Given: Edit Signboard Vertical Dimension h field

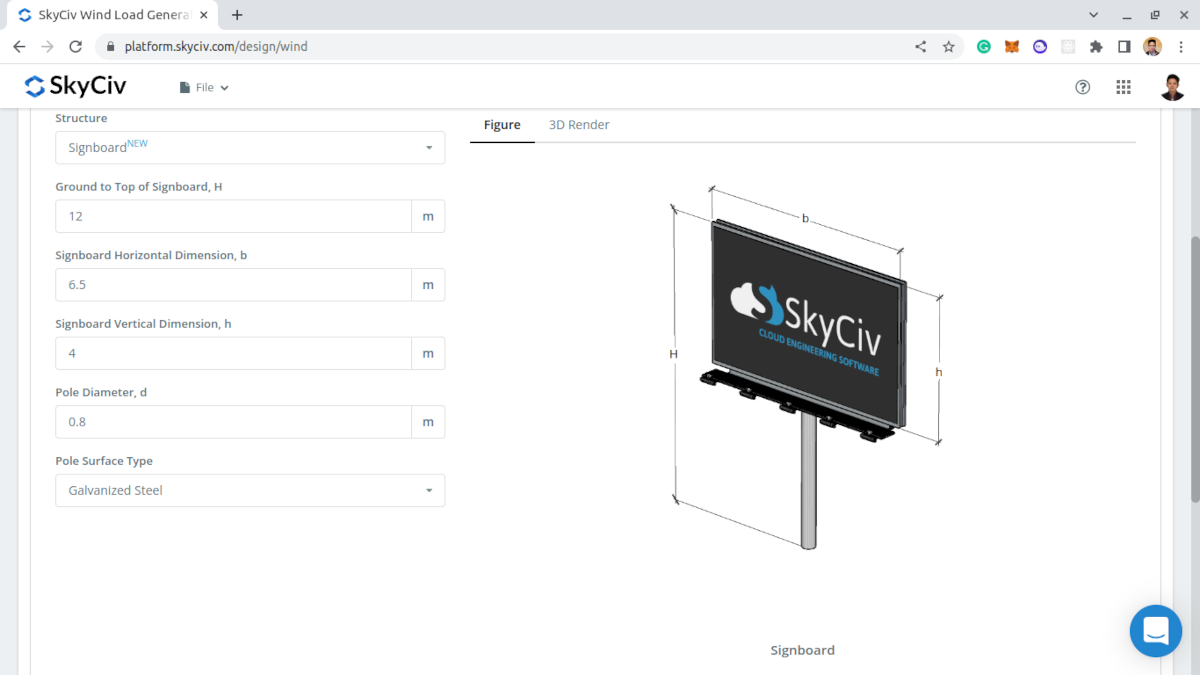Looking at the screenshot, I should 233,353.
